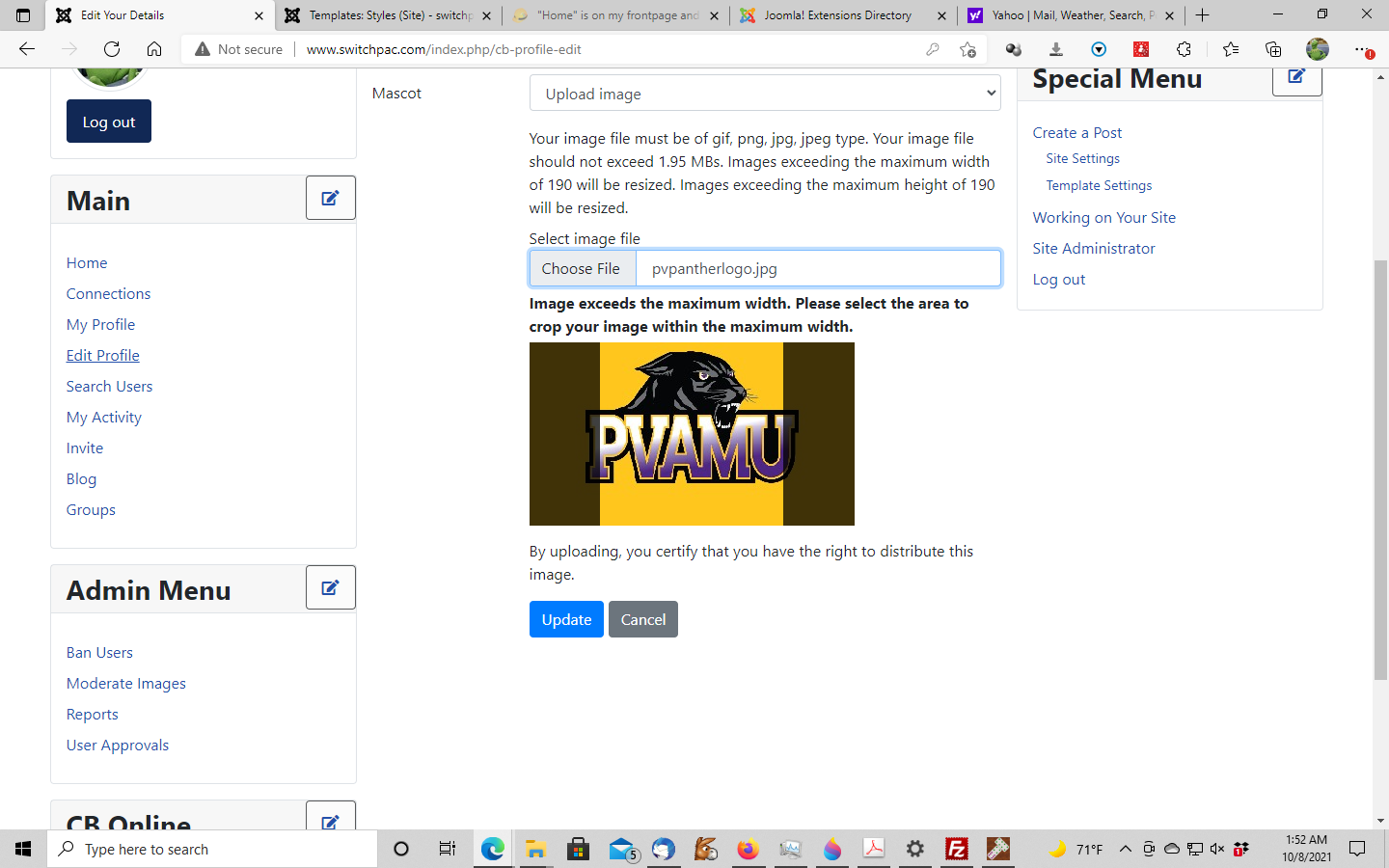The width and height of the screenshot is (1389, 868).
Task: Open the Collections panel
Action: 1273,49
